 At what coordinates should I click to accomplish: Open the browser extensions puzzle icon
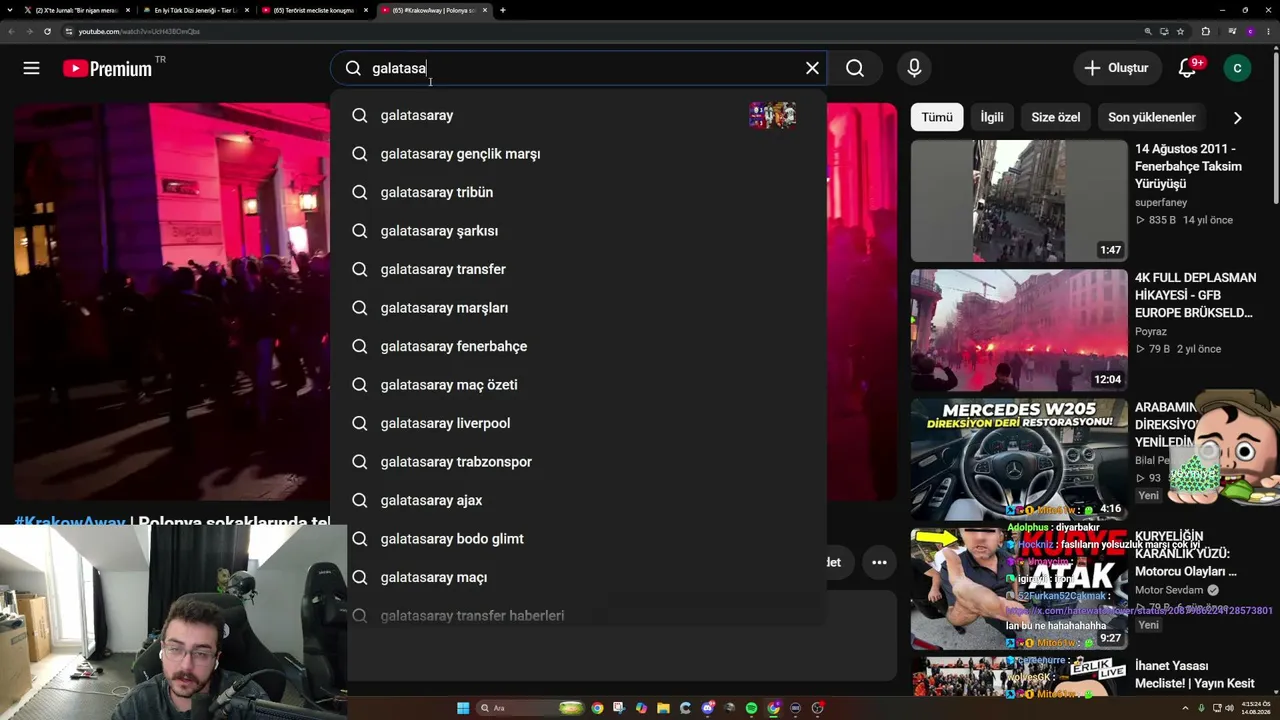[1205, 31]
